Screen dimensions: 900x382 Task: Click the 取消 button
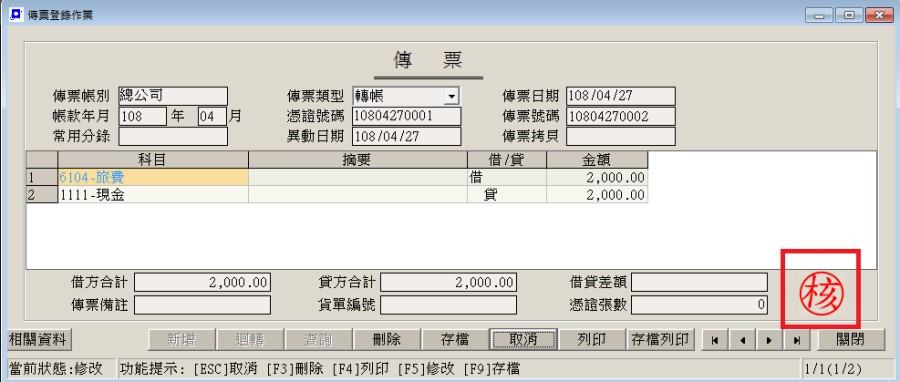click(523, 340)
